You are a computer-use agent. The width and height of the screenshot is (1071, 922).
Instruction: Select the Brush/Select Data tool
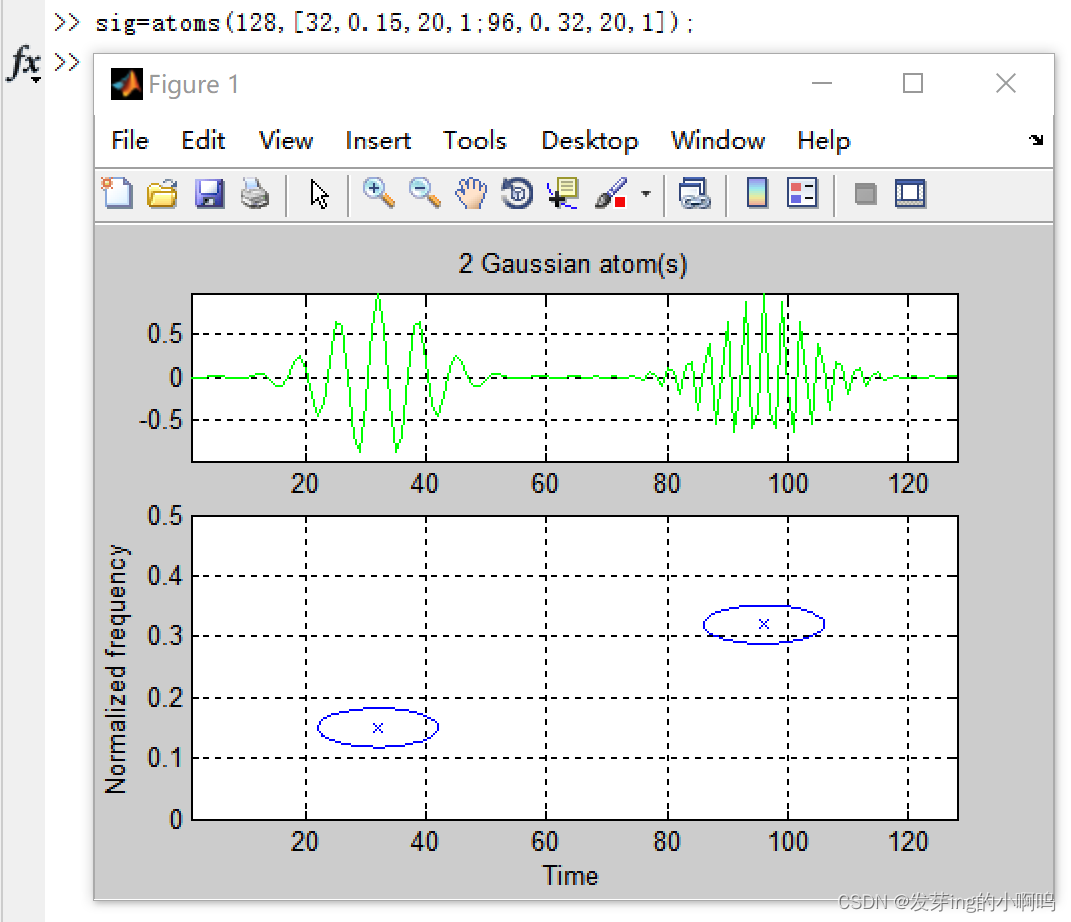(x=611, y=194)
